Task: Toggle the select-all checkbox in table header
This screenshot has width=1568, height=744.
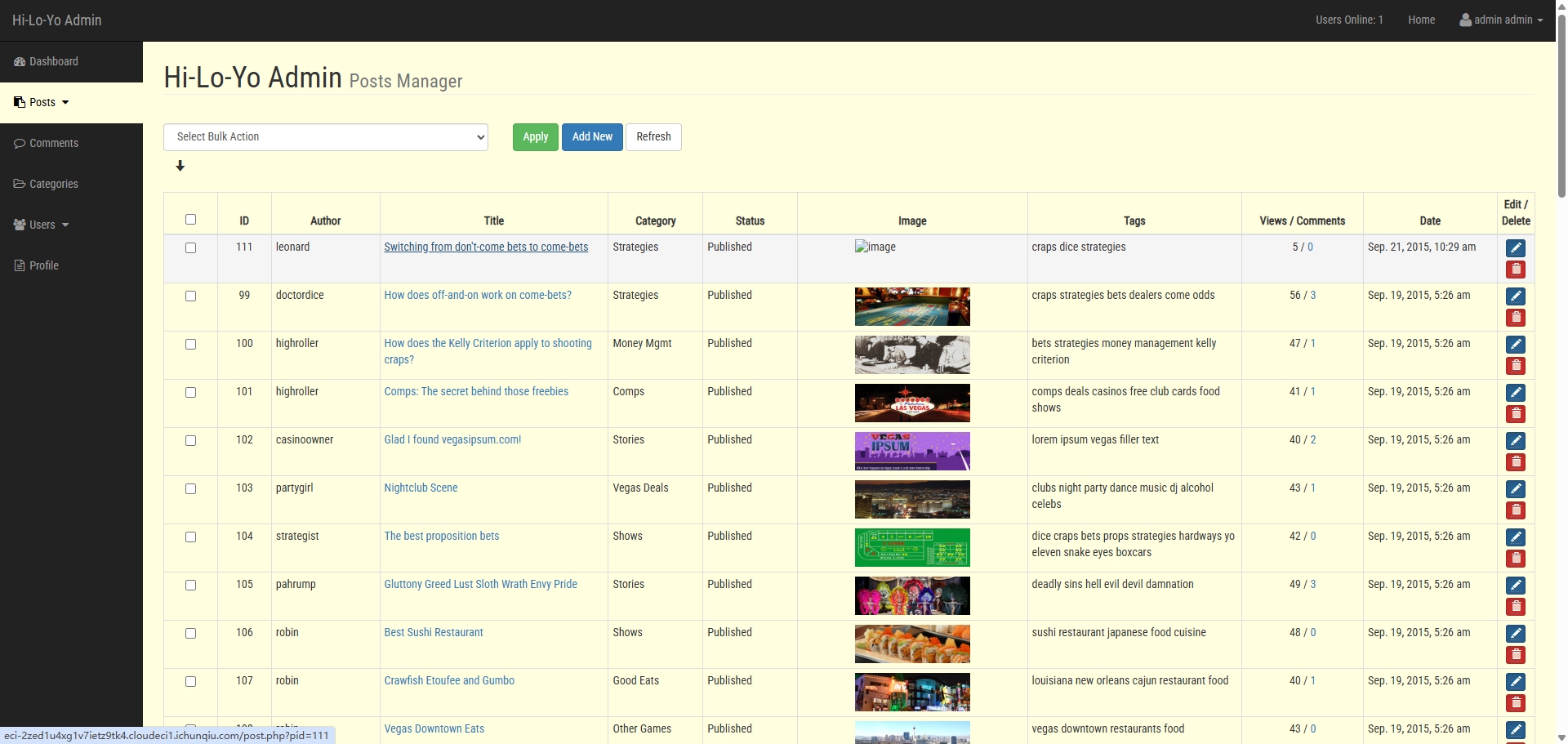Action: pyautogui.click(x=190, y=220)
